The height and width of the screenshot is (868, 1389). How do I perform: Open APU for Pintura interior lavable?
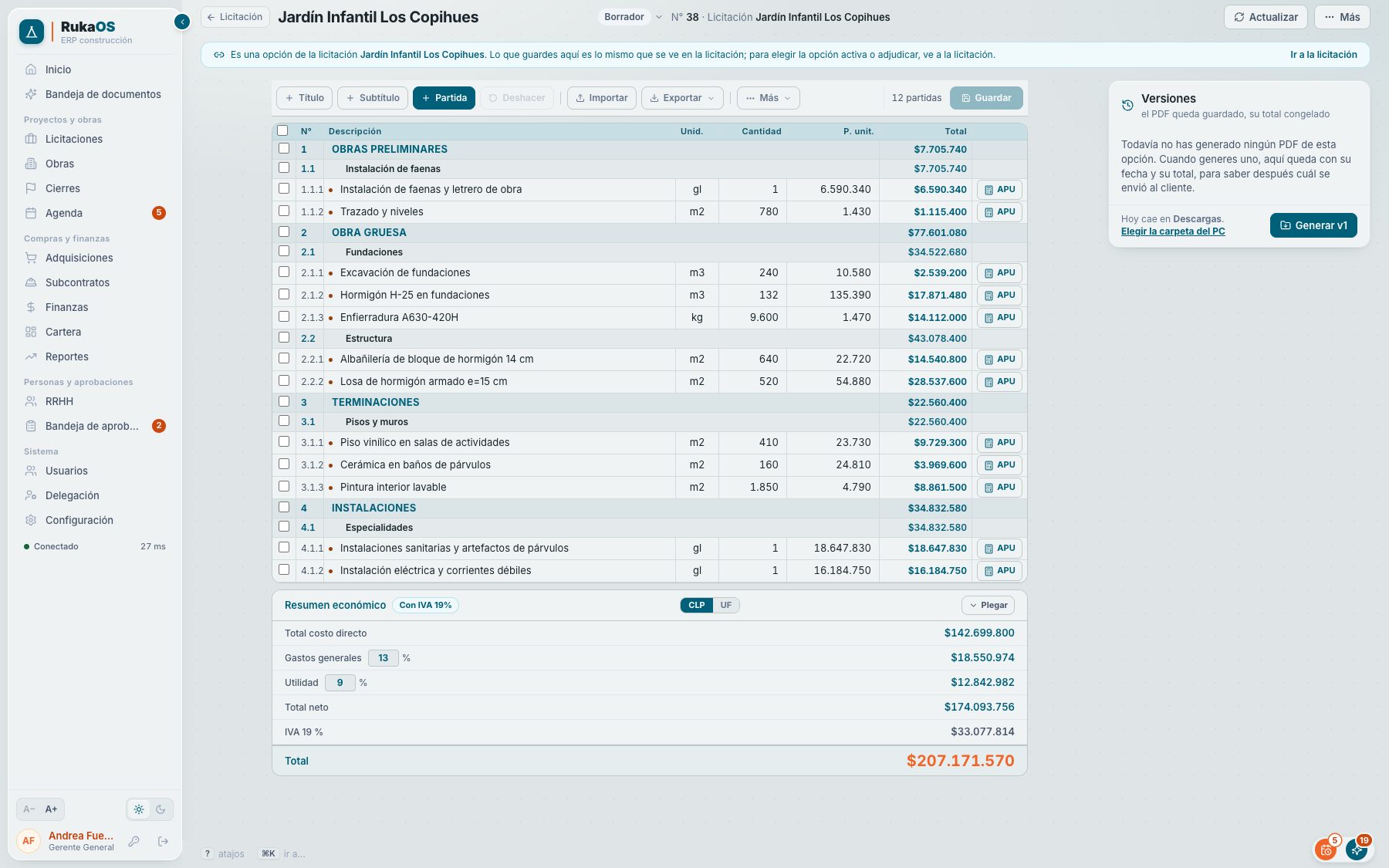point(1000,488)
